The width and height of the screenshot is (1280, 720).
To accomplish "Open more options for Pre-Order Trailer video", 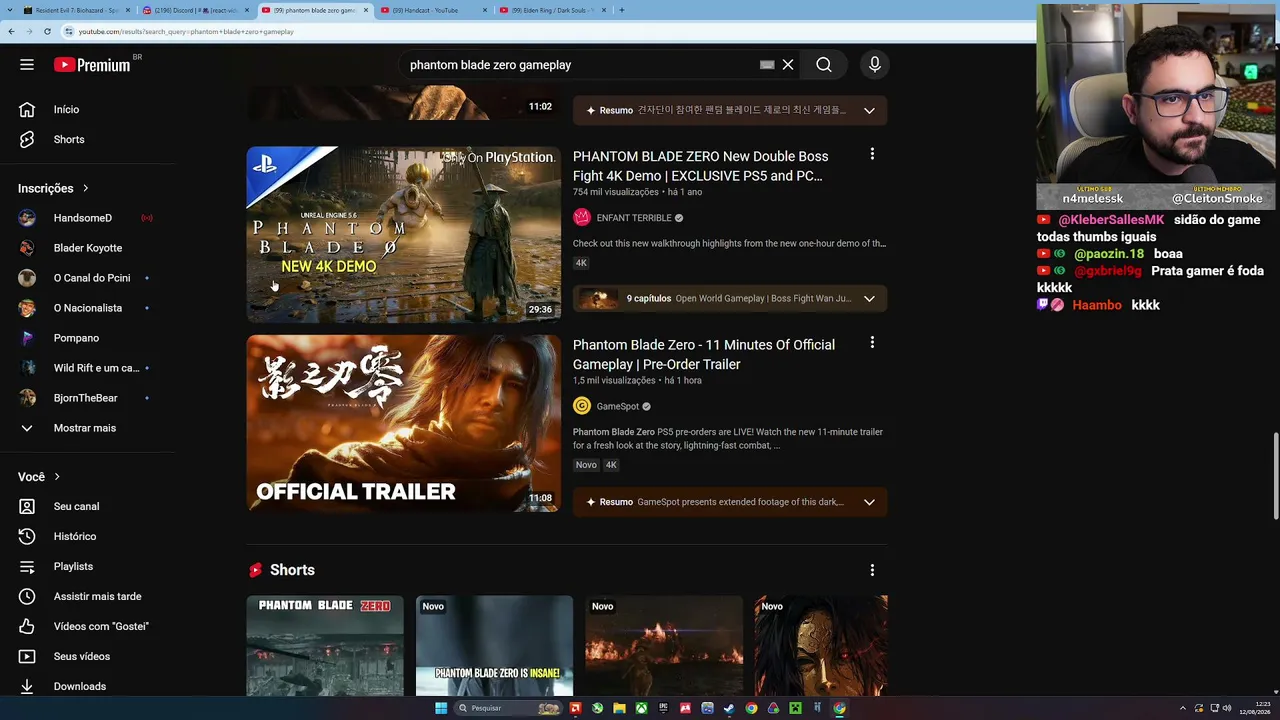I will coord(872,343).
